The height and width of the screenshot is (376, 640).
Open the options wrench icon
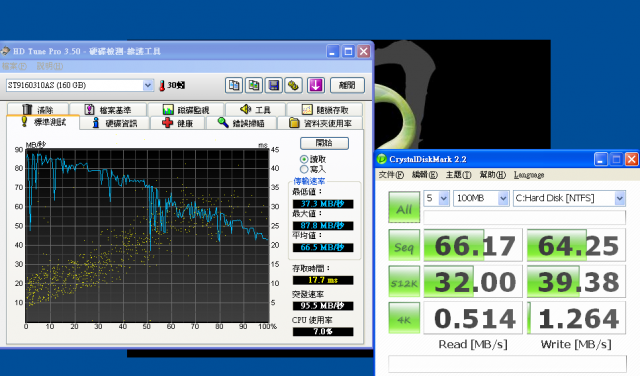(x=293, y=85)
